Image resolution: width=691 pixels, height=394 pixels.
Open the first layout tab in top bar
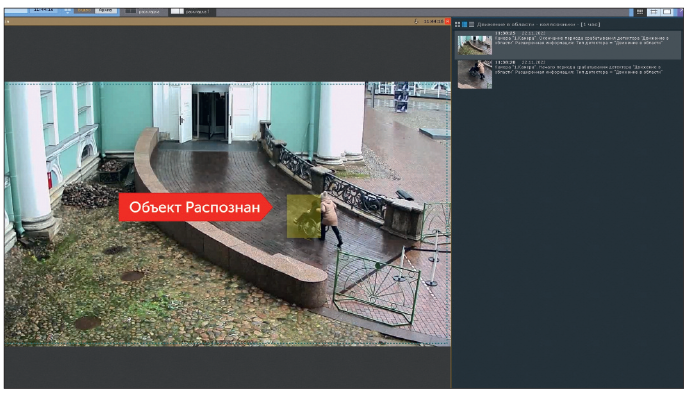143,11
